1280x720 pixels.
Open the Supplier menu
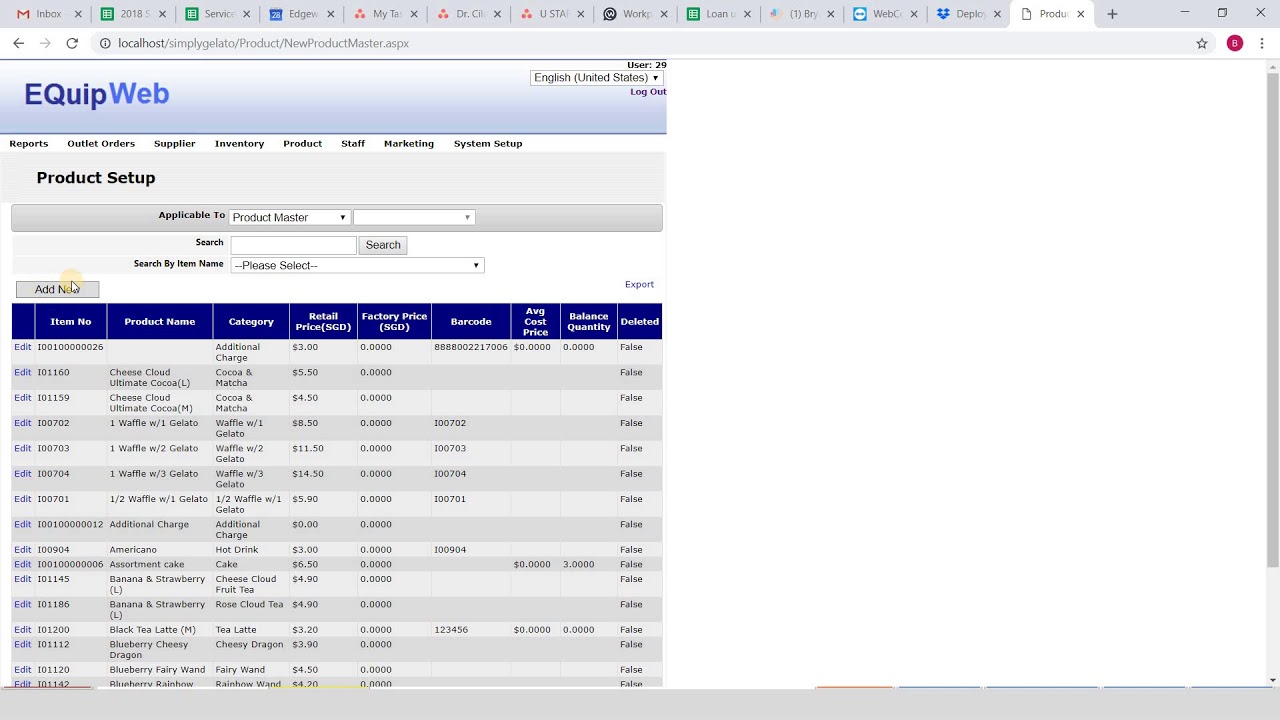point(175,144)
